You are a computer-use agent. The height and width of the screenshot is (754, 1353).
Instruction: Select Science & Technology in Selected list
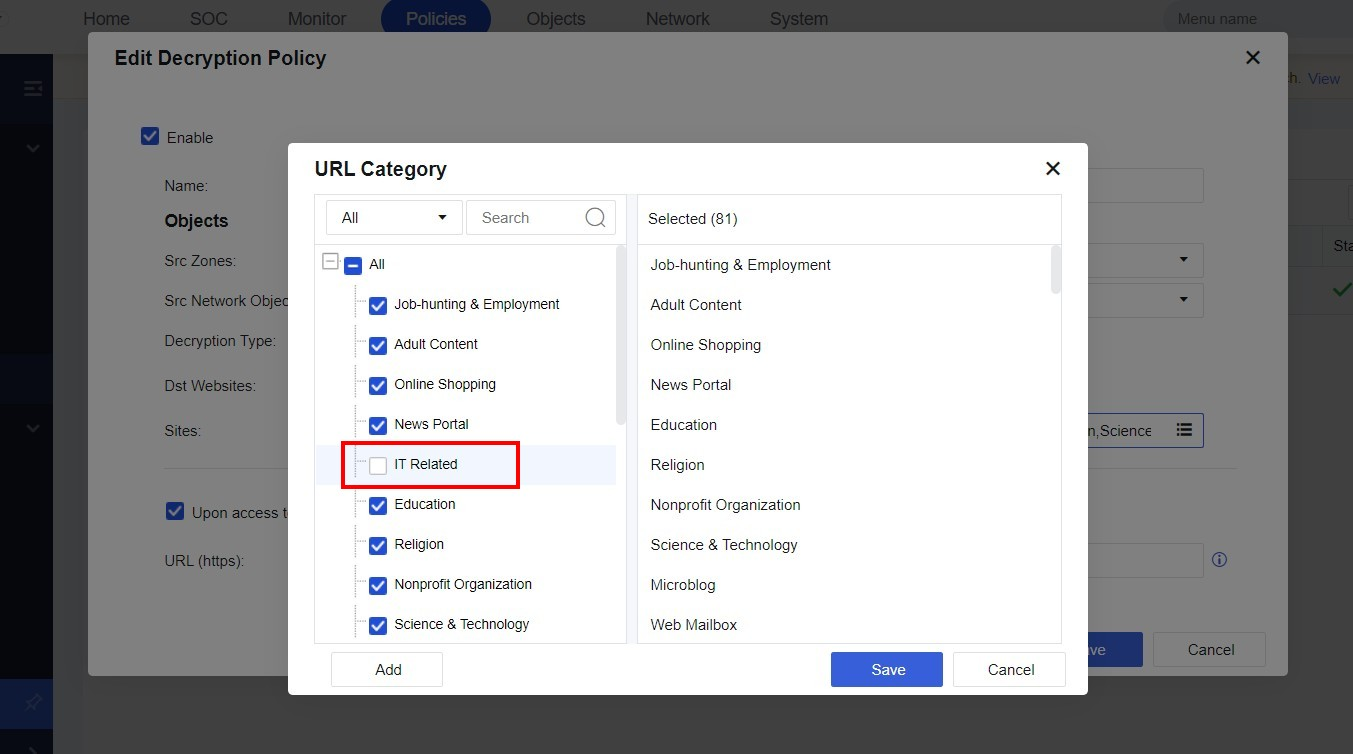click(x=724, y=545)
